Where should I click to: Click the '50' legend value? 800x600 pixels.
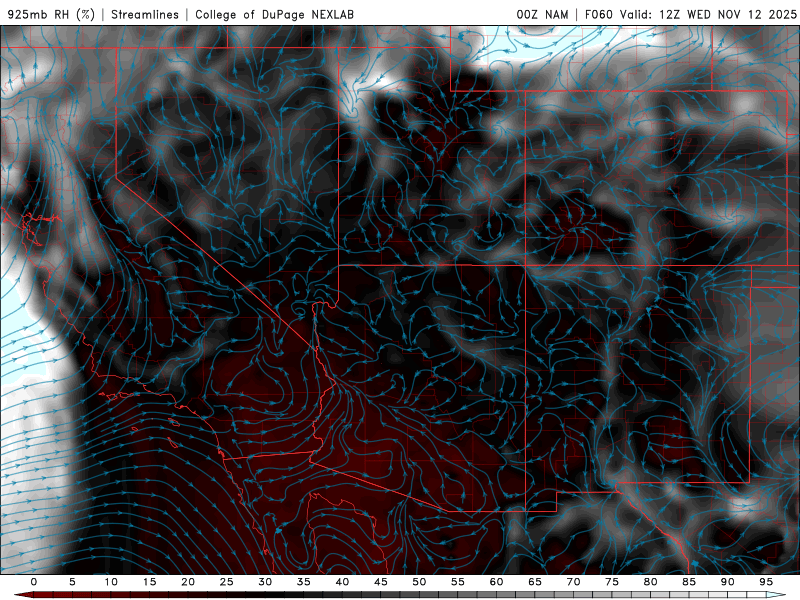419,582
